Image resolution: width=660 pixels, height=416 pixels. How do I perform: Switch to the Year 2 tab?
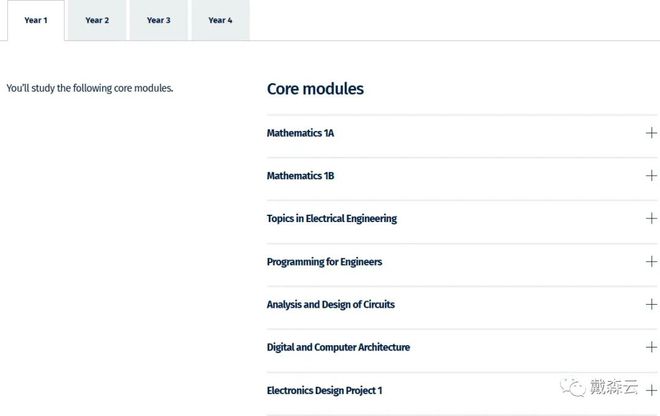[97, 20]
